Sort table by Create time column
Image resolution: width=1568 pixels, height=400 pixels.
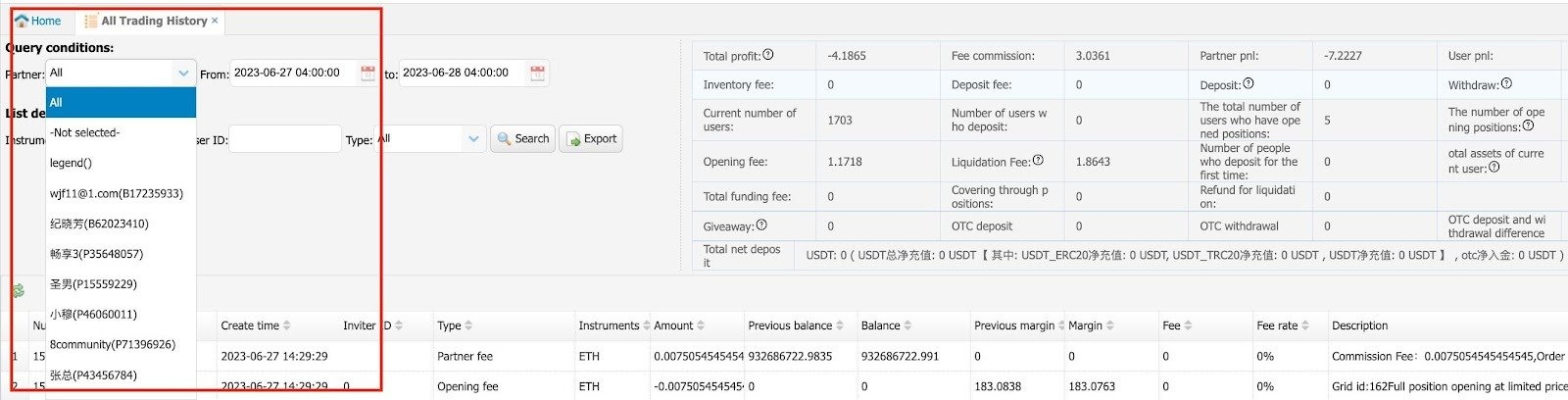(288, 325)
